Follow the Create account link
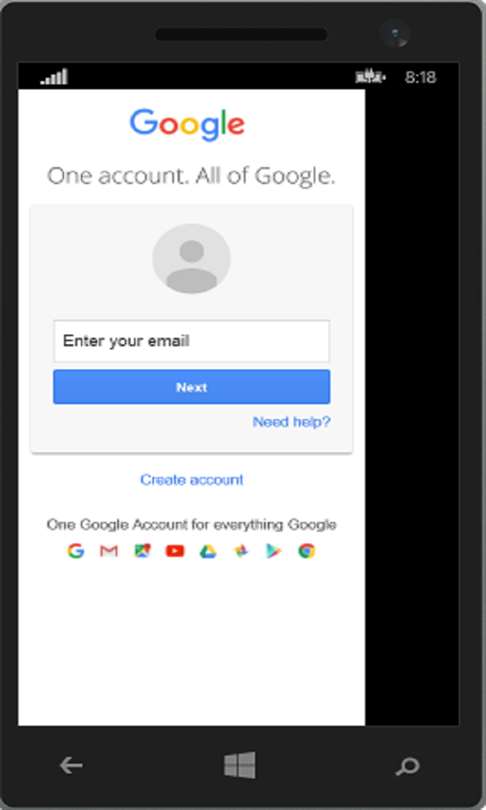This screenshot has height=810, width=486. [192, 479]
